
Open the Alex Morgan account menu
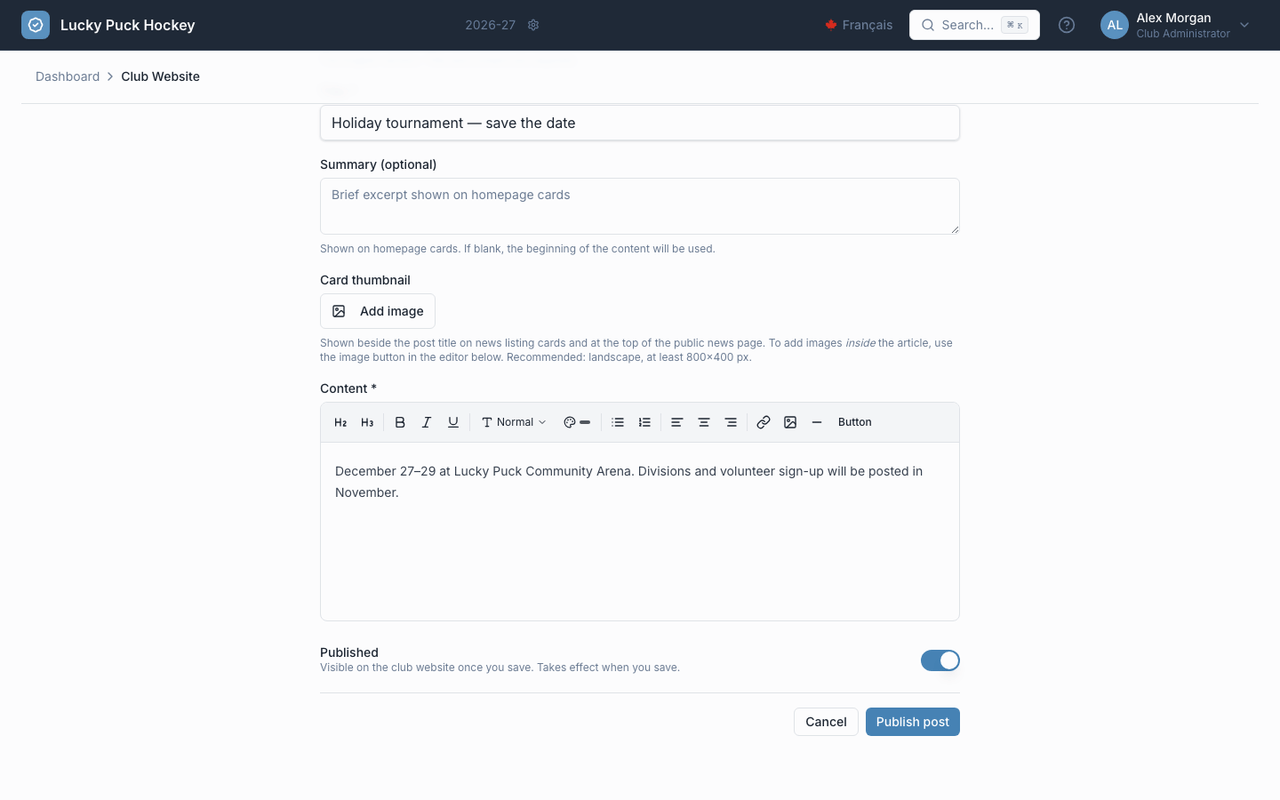coord(1176,25)
